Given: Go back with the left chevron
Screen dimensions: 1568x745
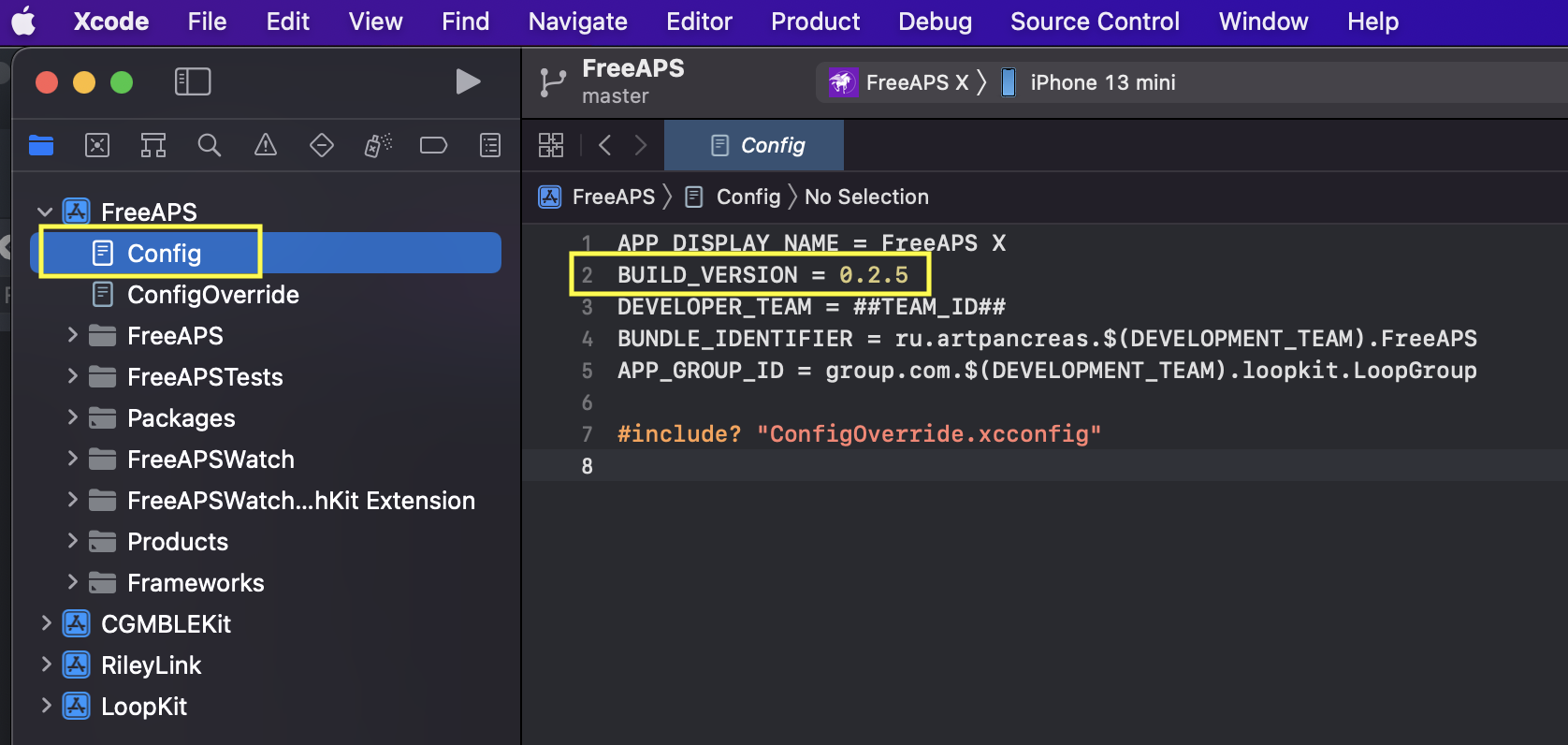Looking at the screenshot, I should [604, 145].
